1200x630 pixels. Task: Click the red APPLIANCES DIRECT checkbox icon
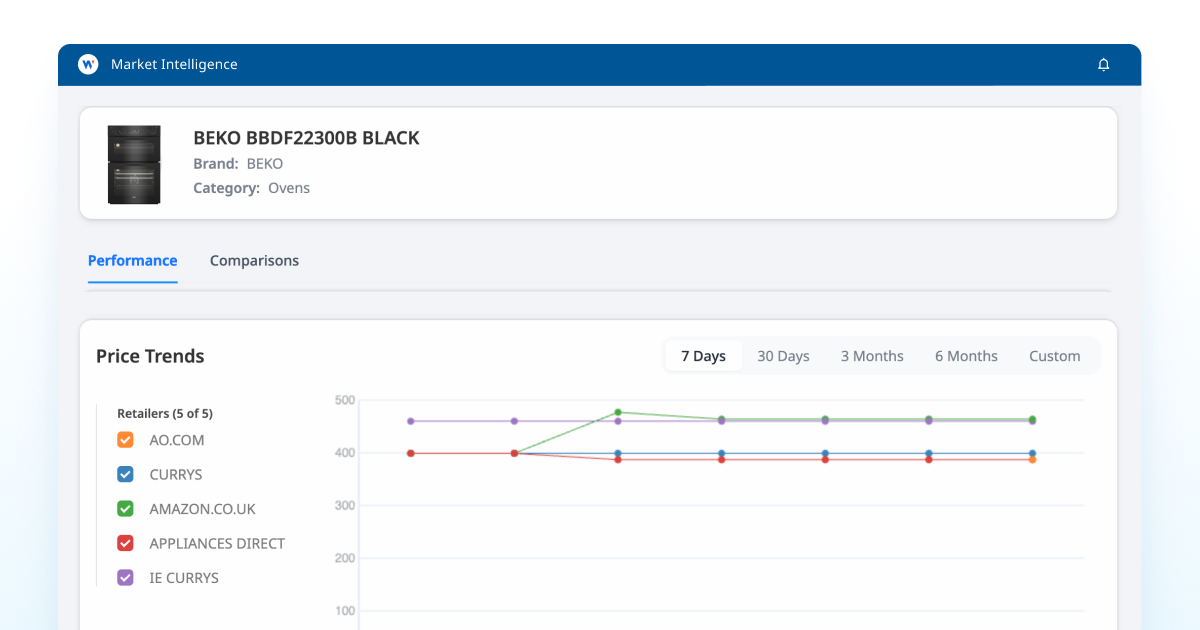click(x=124, y=543)
